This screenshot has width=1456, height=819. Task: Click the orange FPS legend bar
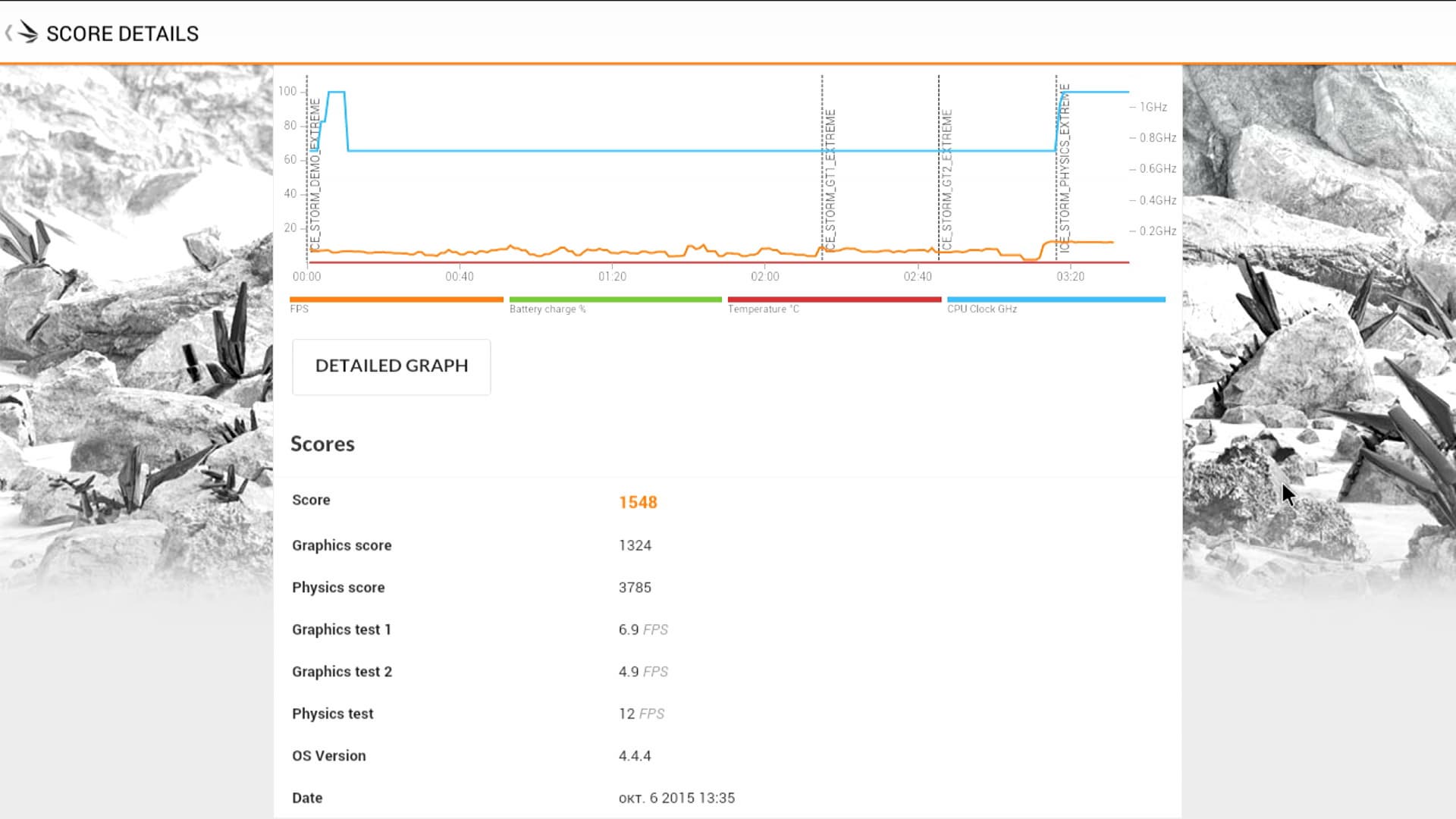pos(396,300)
